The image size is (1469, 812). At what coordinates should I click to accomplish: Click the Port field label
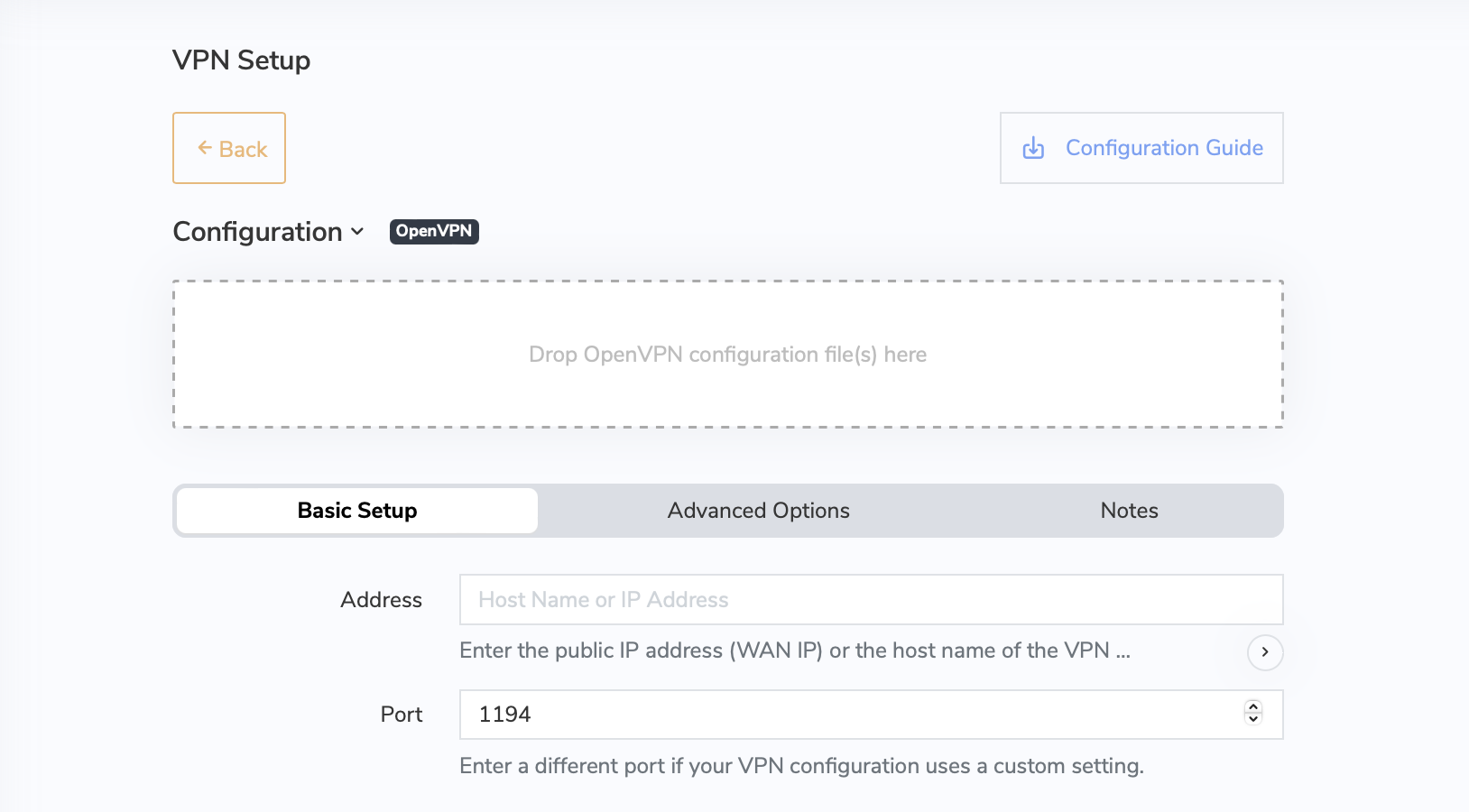click(x=401, y=714)
